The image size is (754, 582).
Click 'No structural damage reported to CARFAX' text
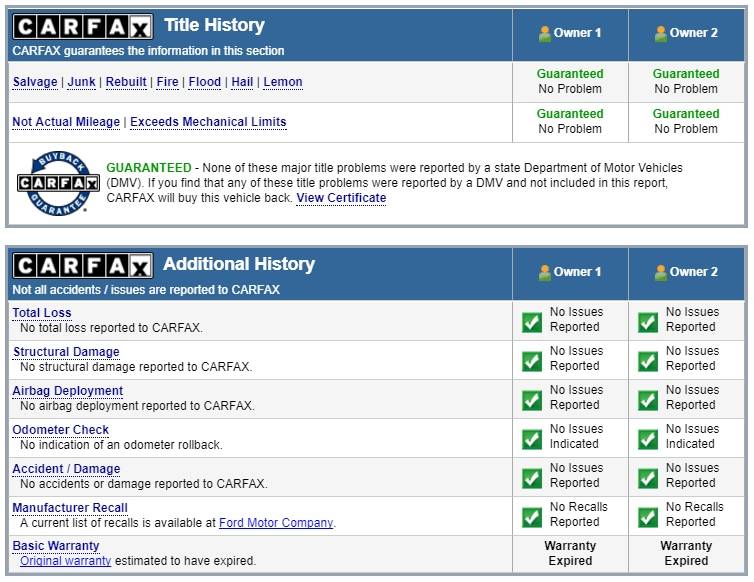[x=136, y=367]
